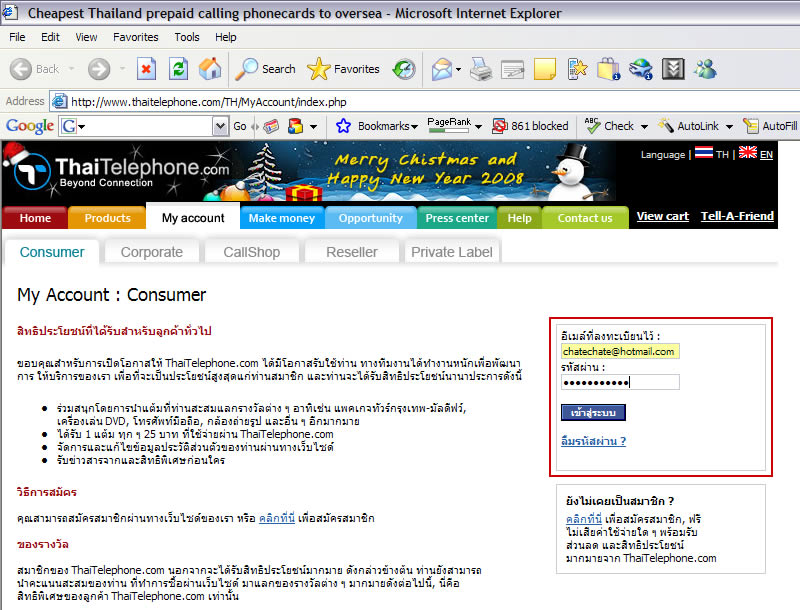Switch language using Thai flag icon

[x=704, y=154]
